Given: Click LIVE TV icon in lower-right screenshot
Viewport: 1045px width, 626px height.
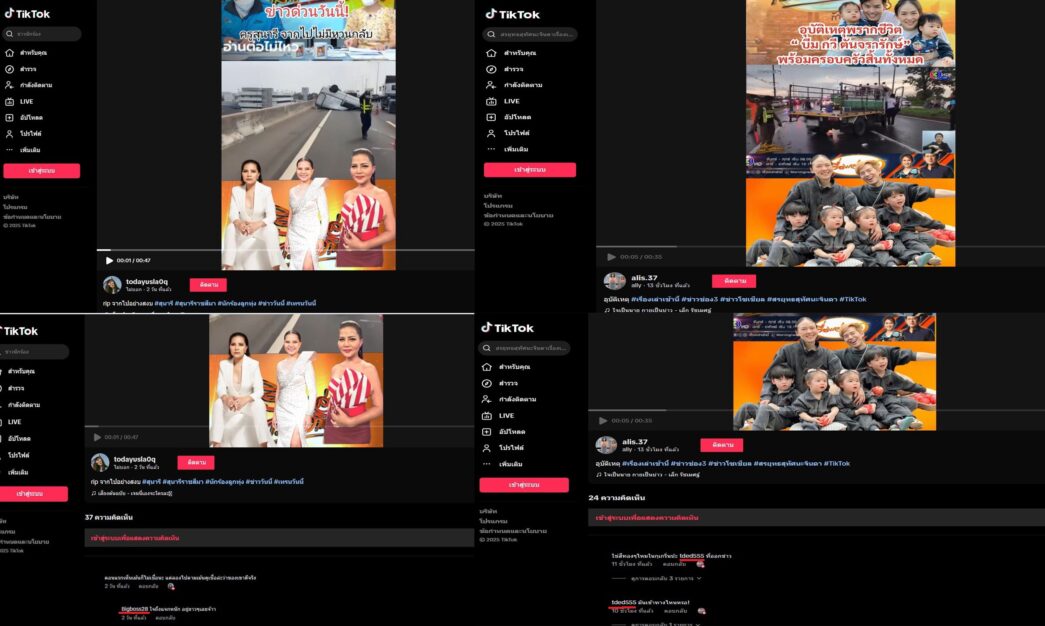Looking at the screenshot, I should pyautogui.click(x=487, y=415).
